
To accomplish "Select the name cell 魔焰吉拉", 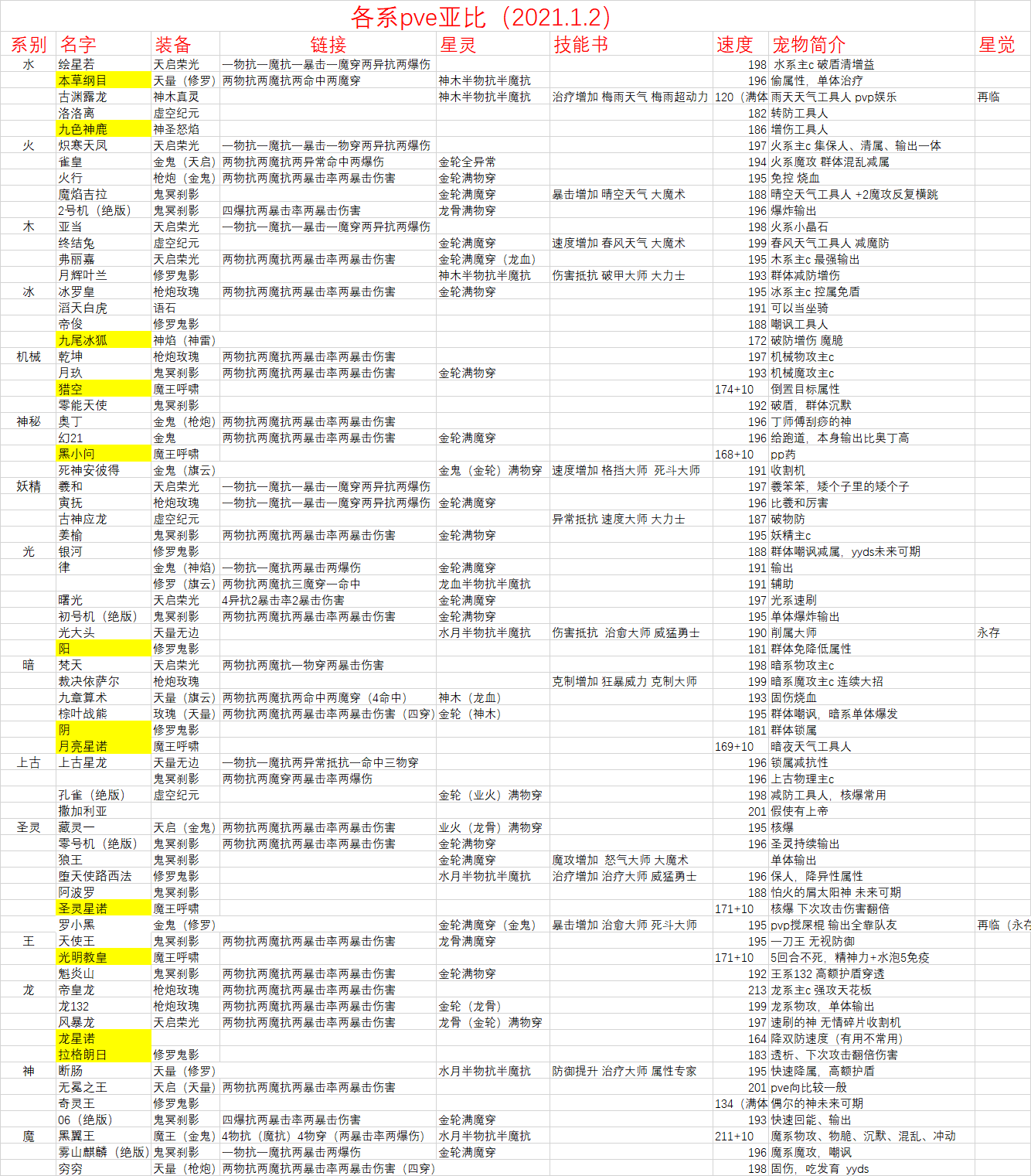I will [x=104, y=194].
